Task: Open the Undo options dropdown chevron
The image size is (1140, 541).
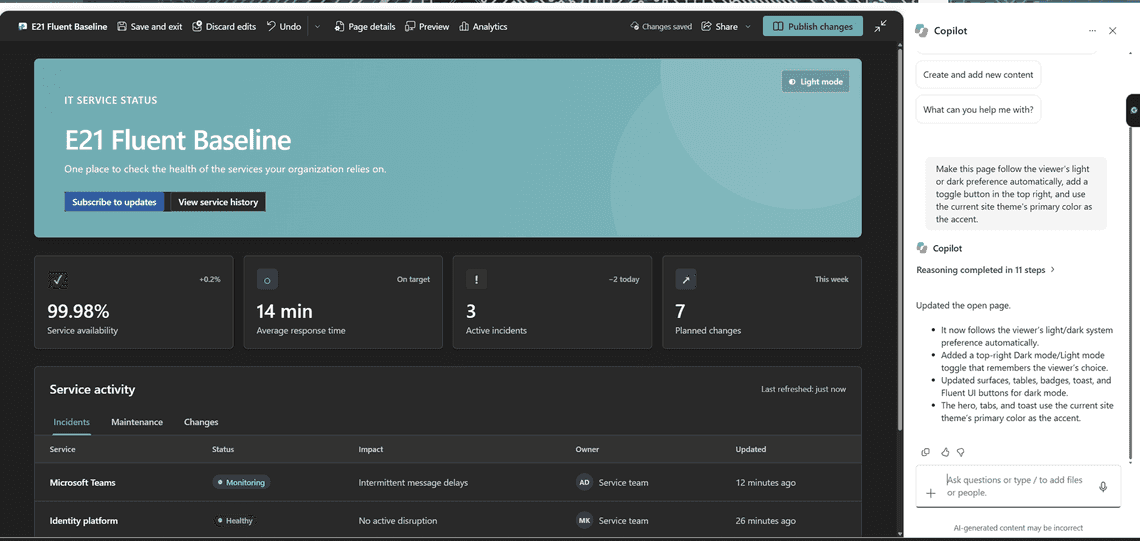Action: tap(317, 27)
